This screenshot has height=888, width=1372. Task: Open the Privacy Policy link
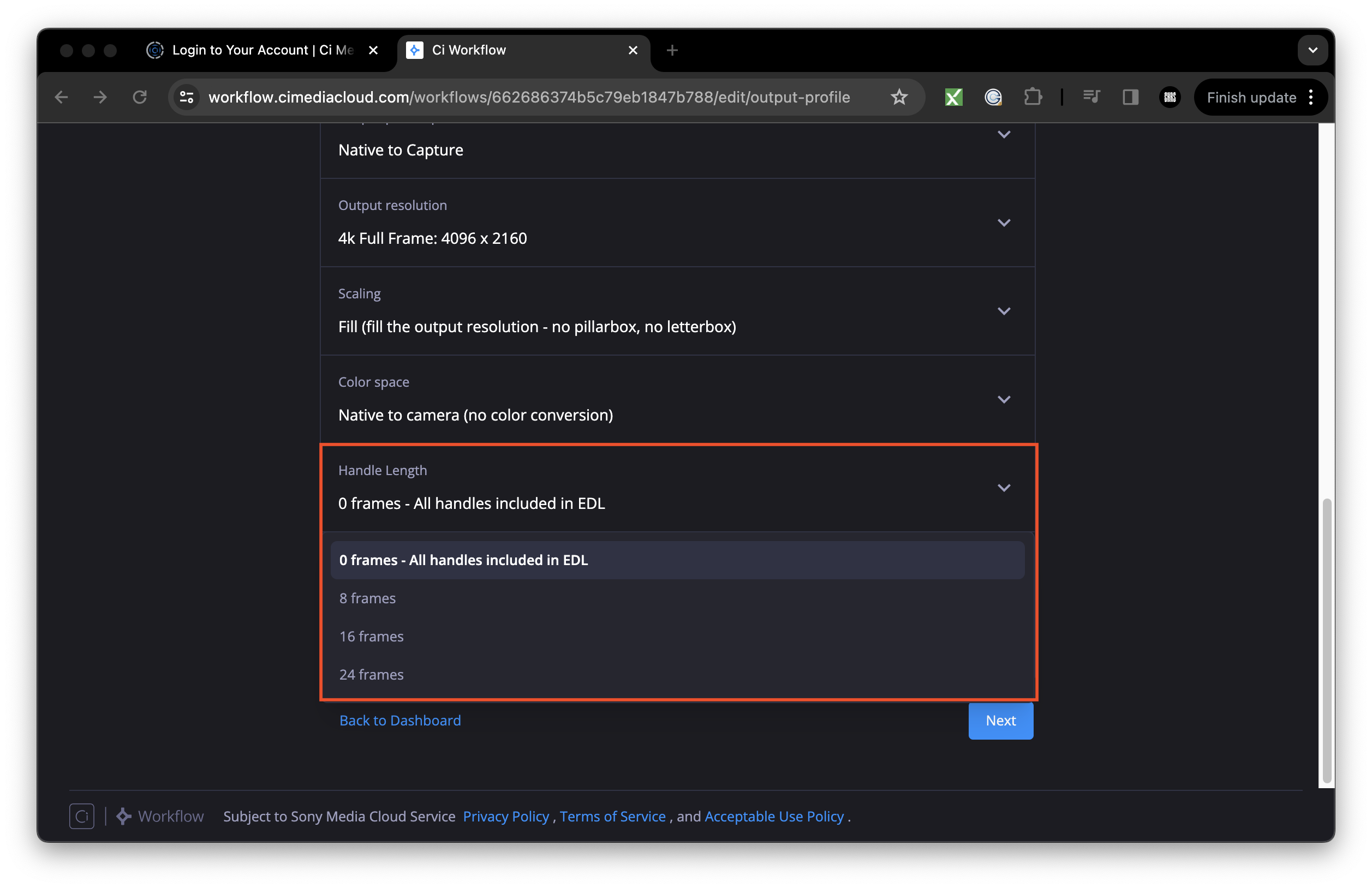(505, 816)
